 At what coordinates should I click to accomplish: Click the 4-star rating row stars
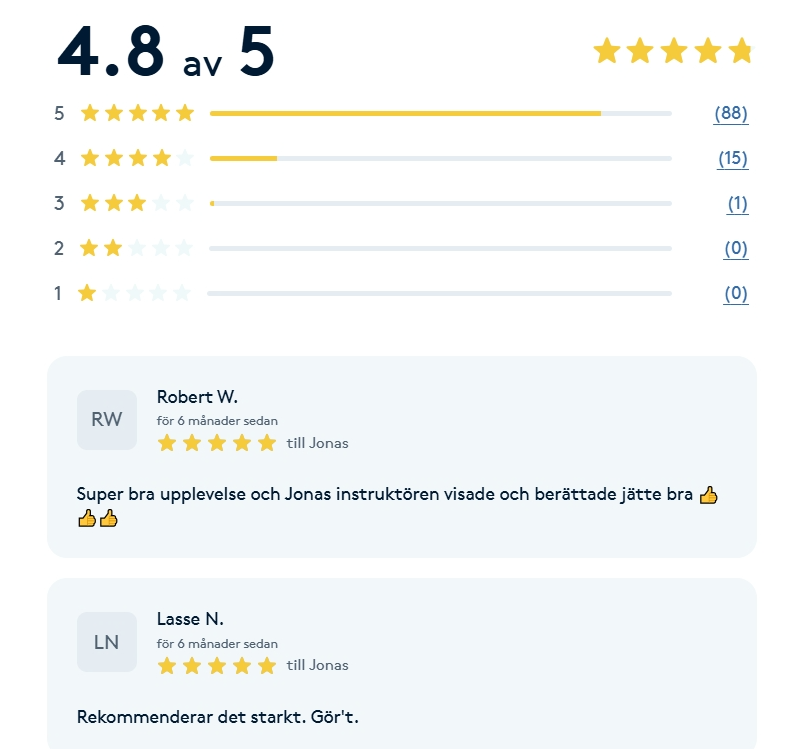[137, 158]
